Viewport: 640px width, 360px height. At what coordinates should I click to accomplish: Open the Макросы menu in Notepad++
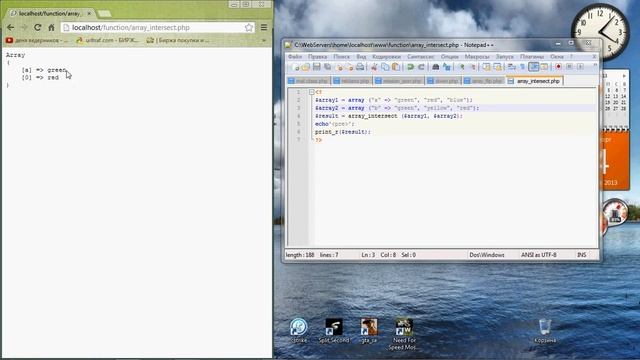(x=477, y=57)
